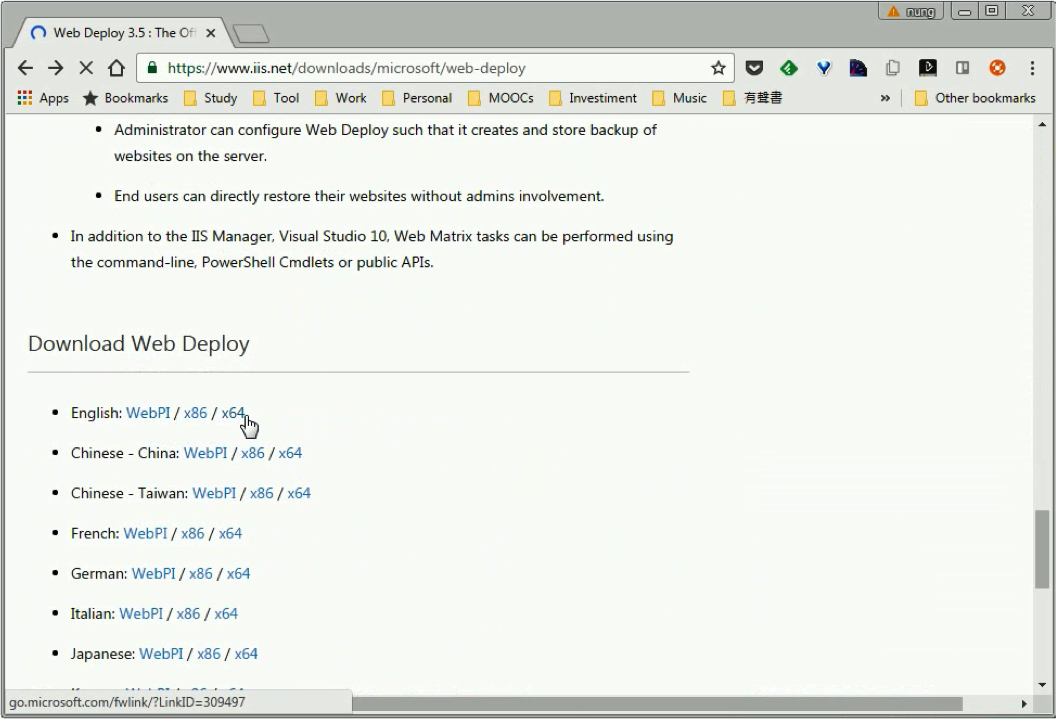Open the Chrome three-dot menu
The height and width of the screenshot is (719, 1056).
click(x=1032, y=68)
